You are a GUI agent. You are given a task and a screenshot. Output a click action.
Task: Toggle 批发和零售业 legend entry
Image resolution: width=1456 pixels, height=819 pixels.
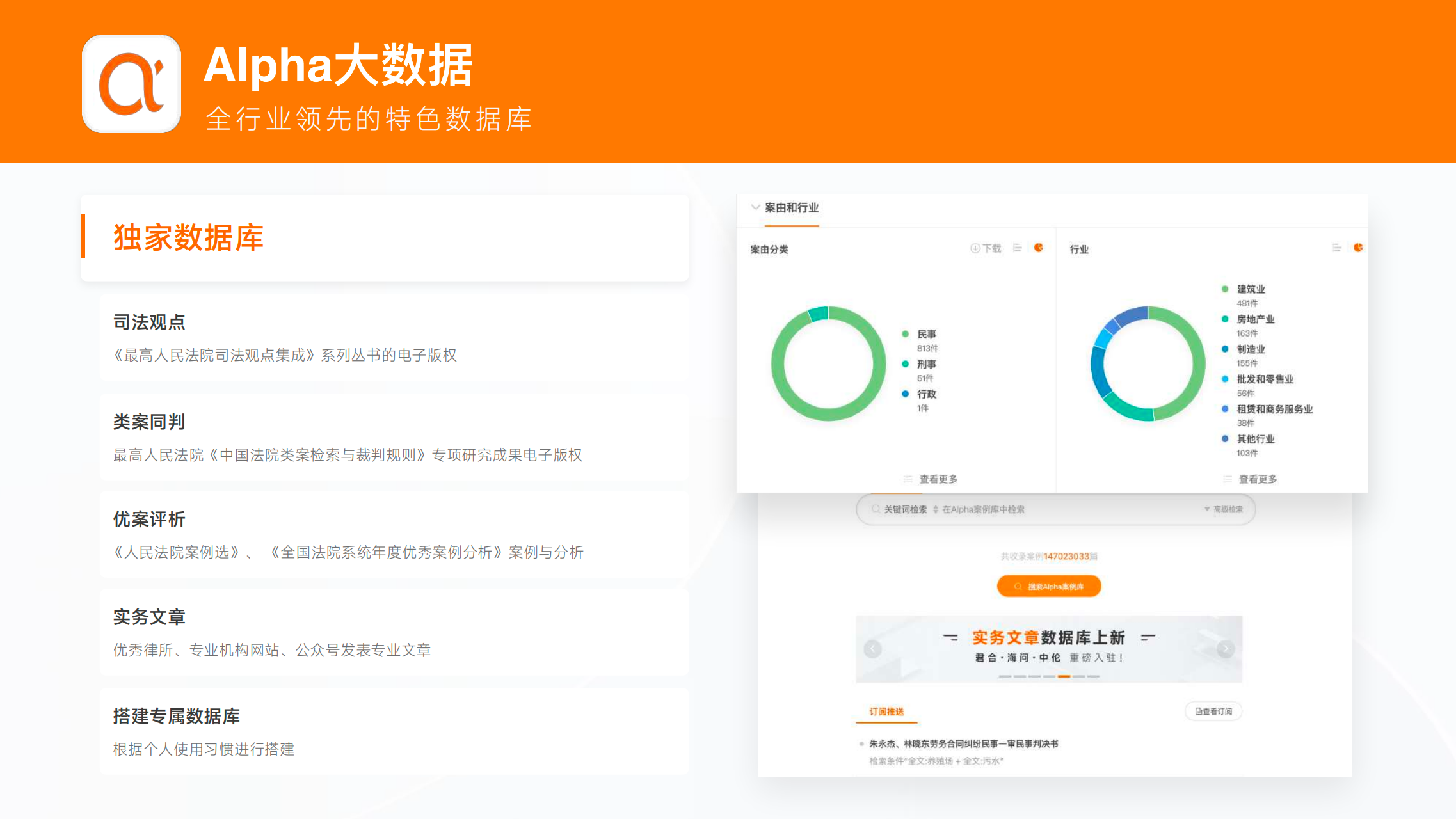pyautogui.click(x=1258, y=379)
